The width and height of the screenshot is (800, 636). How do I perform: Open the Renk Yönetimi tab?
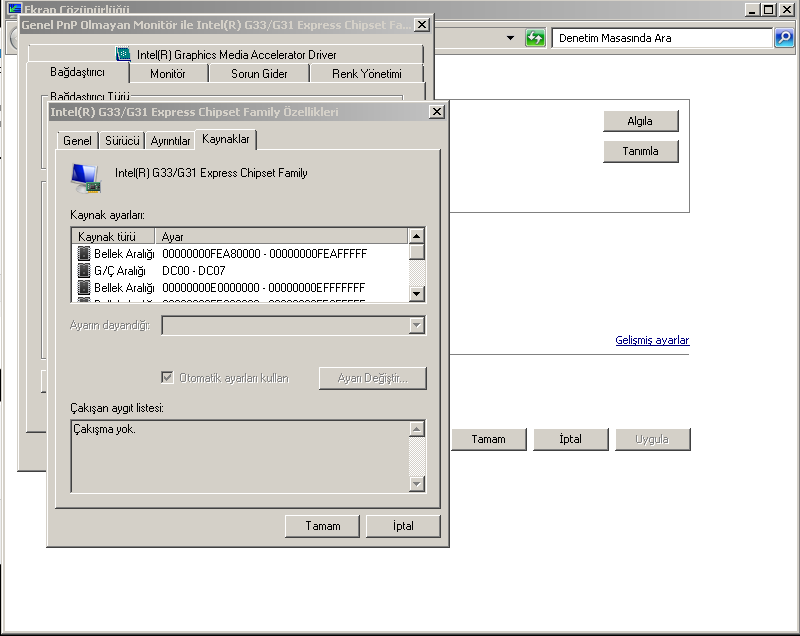tap(367, 74)
